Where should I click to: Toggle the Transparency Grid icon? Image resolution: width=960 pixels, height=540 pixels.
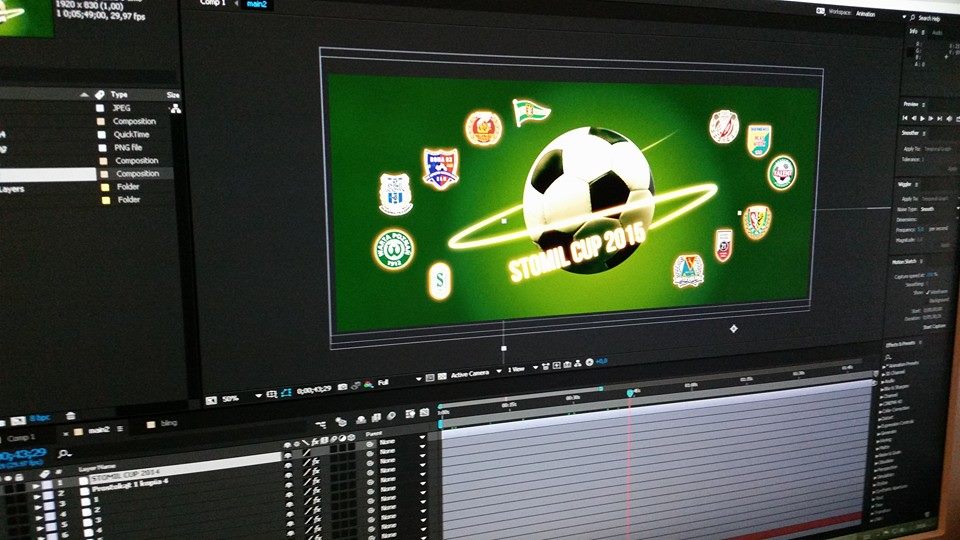(442, 376)
